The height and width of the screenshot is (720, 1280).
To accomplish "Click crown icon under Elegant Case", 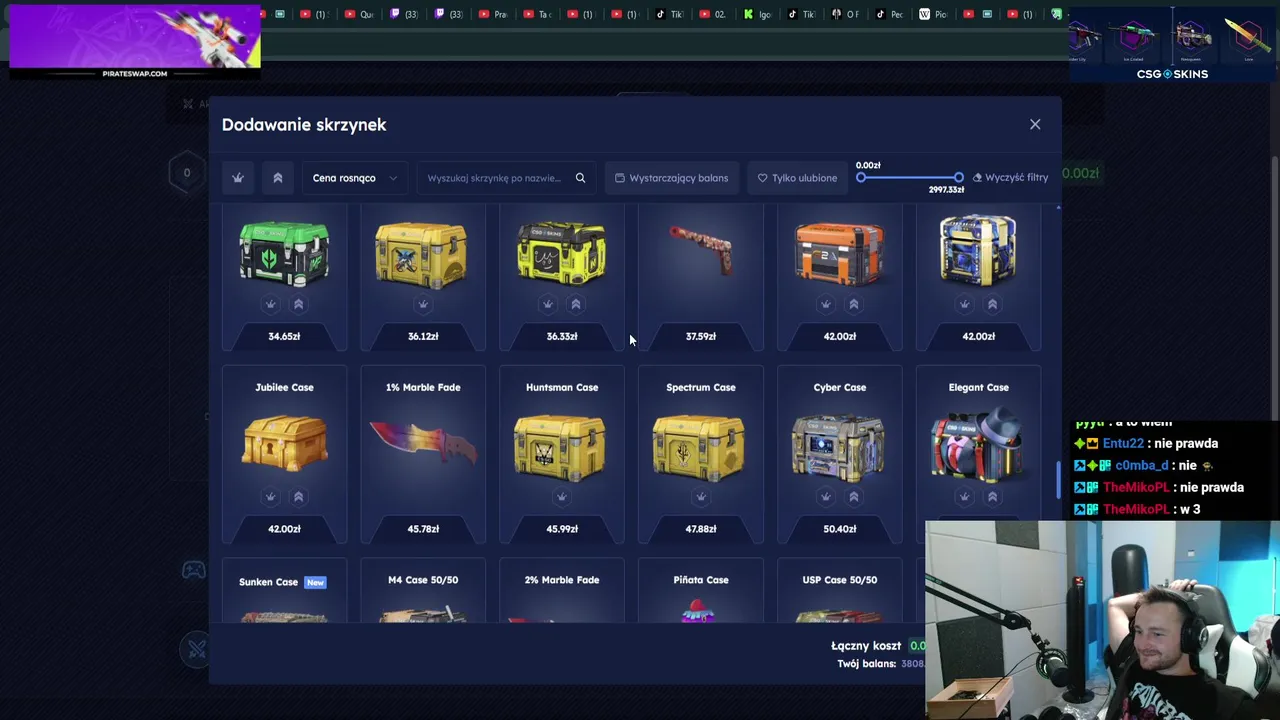I will pyautogui.click(x=965, y=496).
